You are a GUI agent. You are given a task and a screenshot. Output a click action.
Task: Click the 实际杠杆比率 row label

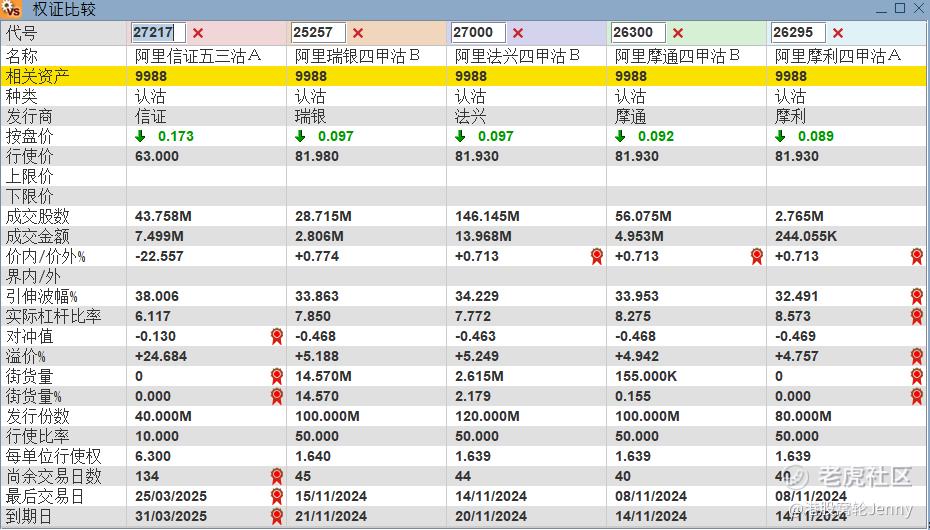pos(53,317)
